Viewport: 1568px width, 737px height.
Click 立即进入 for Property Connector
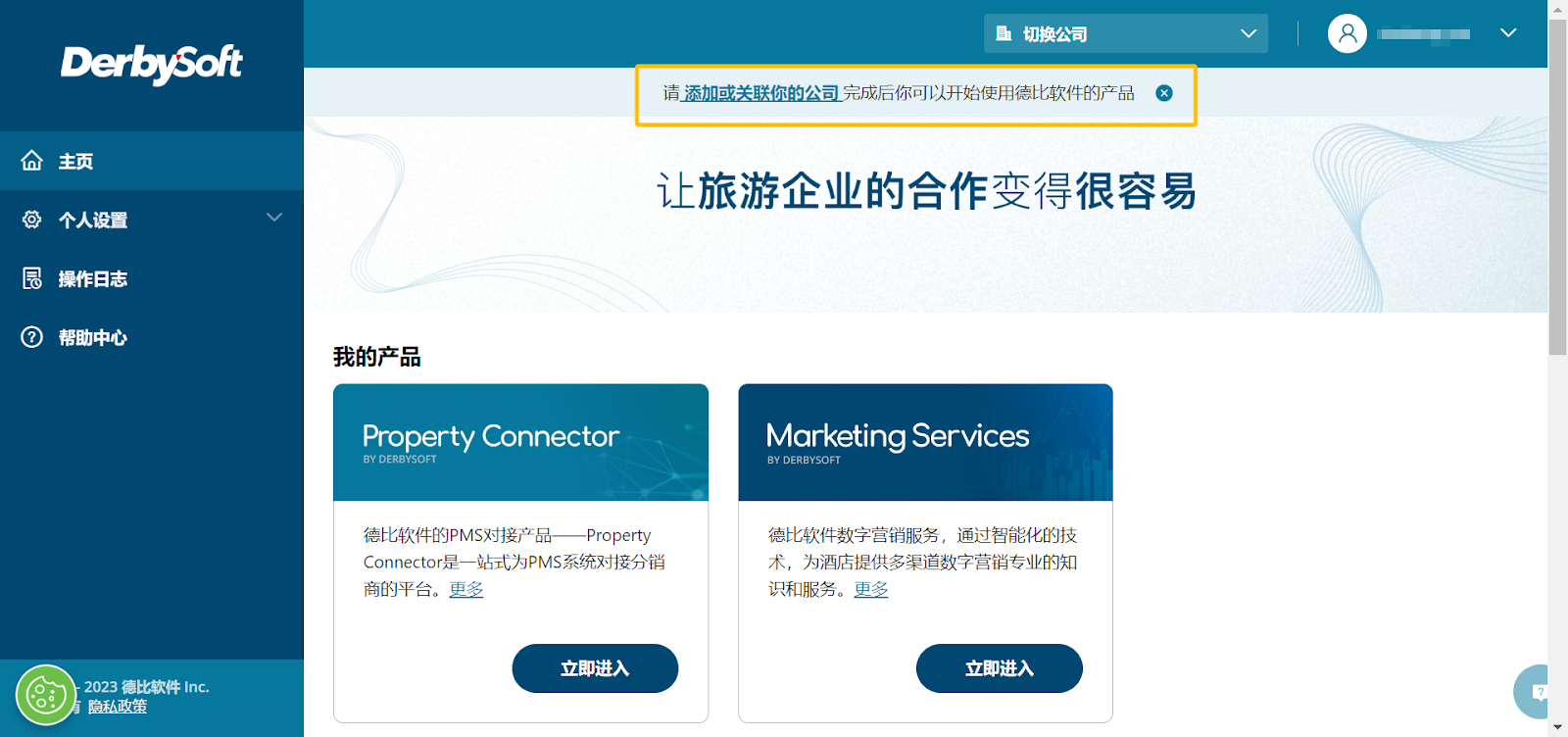(x=595, y=668)
